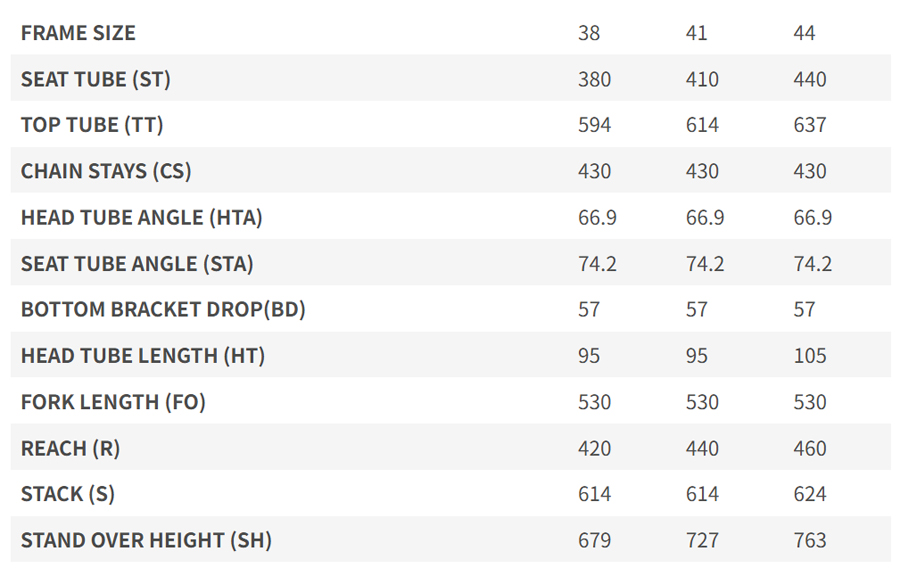Select the SEAT TUBE (ST) label
The height and width of the screenshot is (576, 900).
(x=96, y=79)
